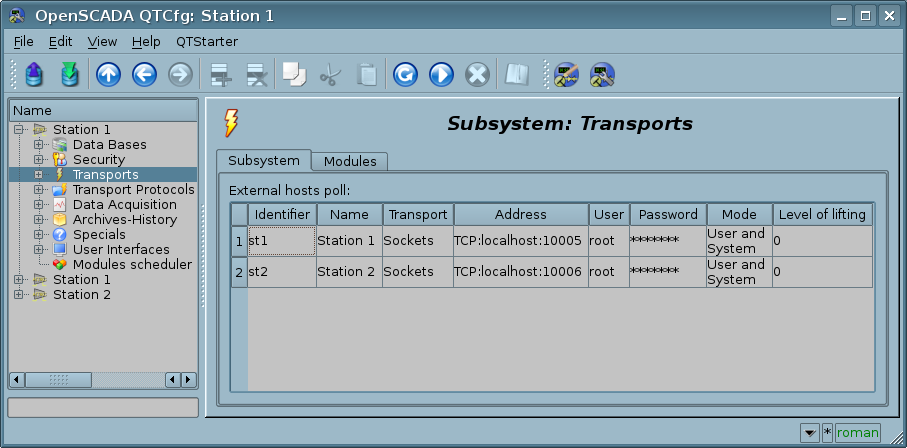Open the manual book icon

click(x=516, y=74)
